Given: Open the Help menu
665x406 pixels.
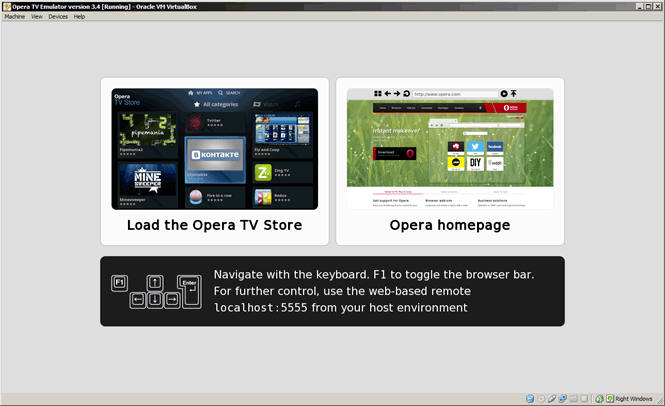Looking at the screenshot, I should (79, 17).
